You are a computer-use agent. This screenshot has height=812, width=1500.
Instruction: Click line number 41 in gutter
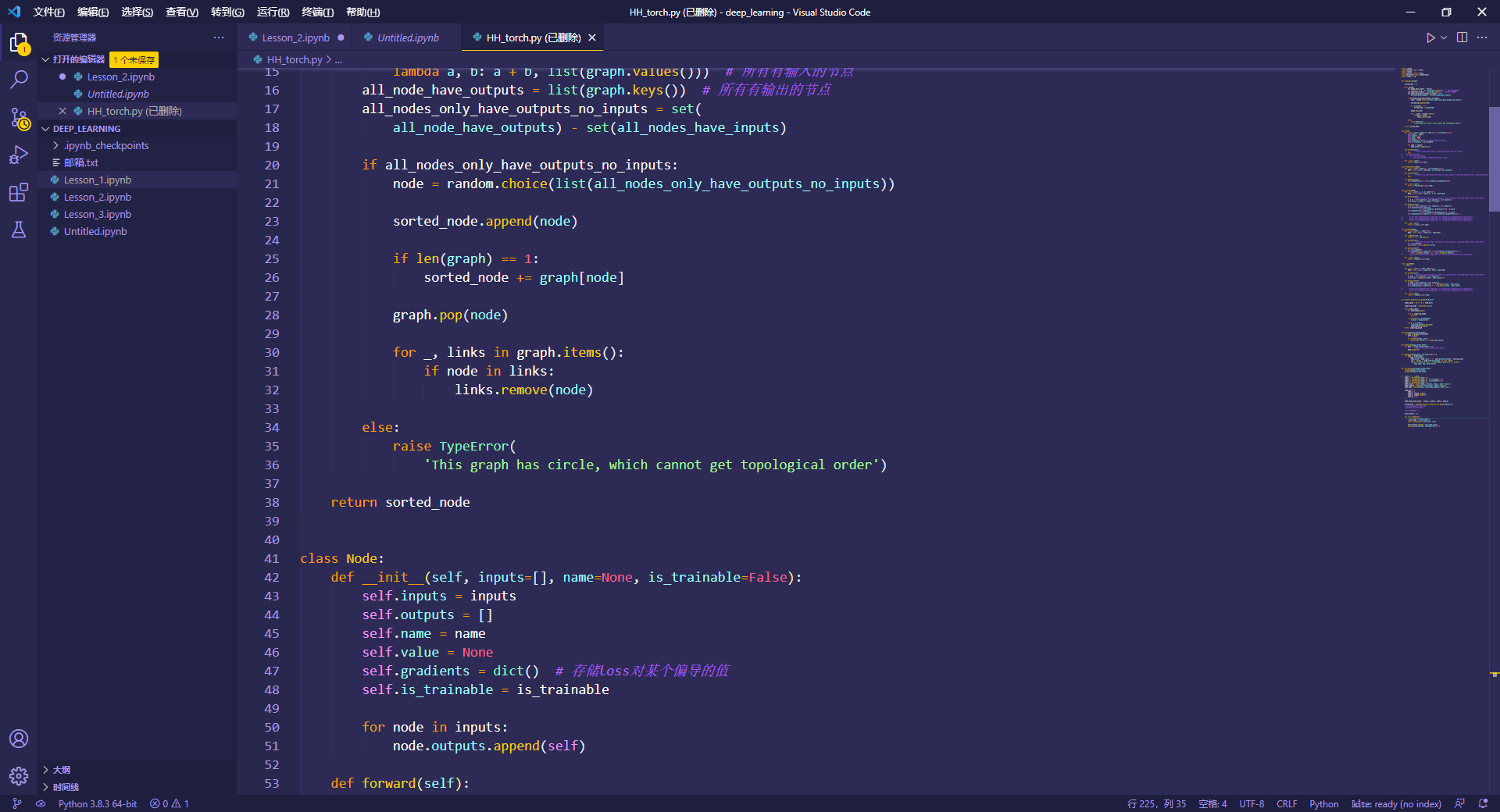pos(271,558)
